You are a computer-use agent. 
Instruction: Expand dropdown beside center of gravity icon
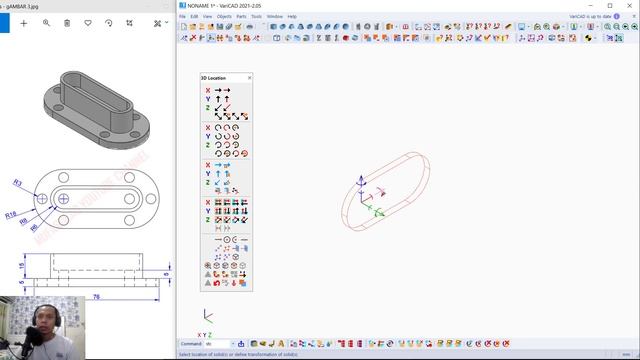pyautogui.click(x=595, y=38)
